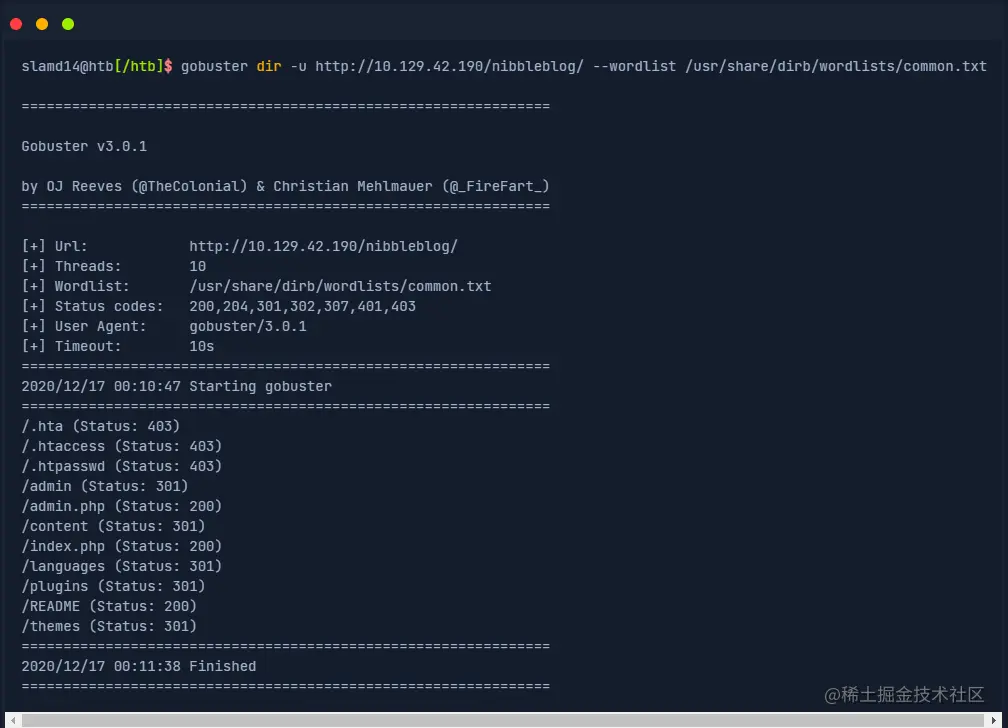Click the Timeout value '10s'
Viewport: 1008px width, 728px height.
pos(201,346)
